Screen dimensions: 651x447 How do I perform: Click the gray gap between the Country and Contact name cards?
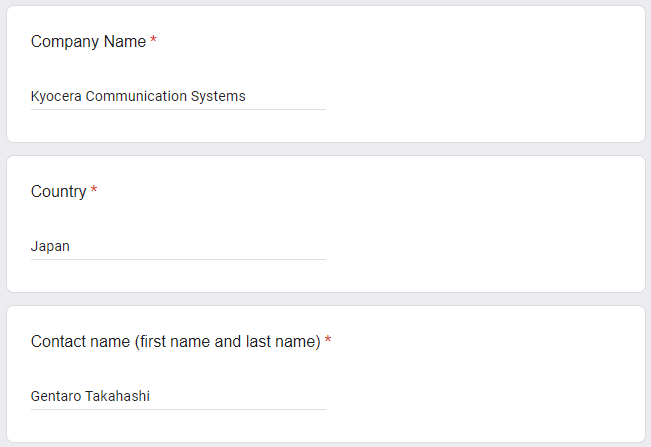pyautogui.click(x=326, y=299)
